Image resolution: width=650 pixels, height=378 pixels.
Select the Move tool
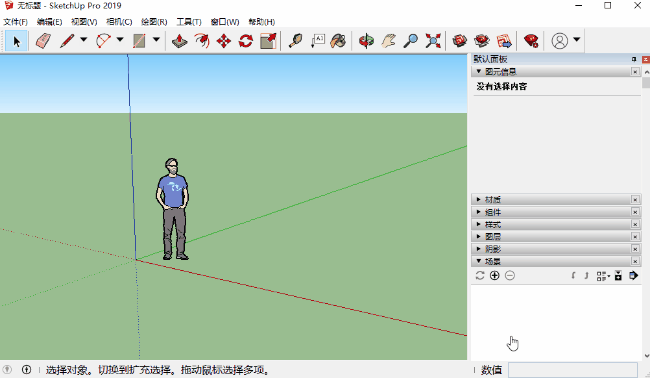[x=224, y=41]
